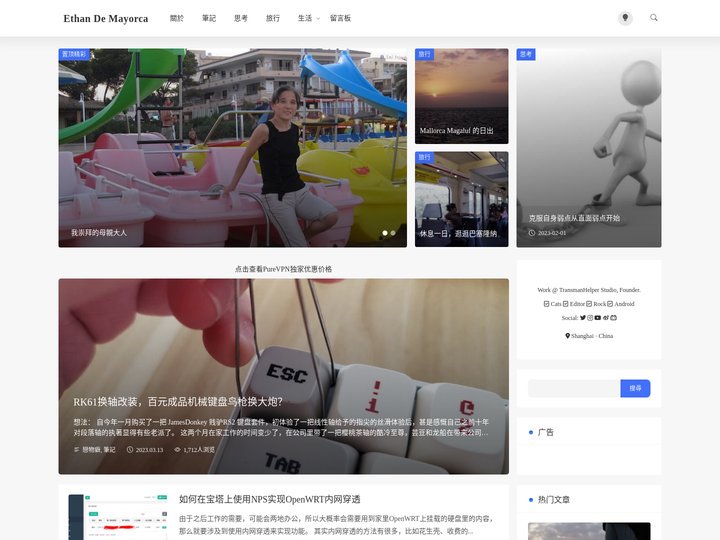Image resolution: width=720 pixels, height=540 pixels.
Task: Click the location pin icon beside Shanghai
Action: 568,336
